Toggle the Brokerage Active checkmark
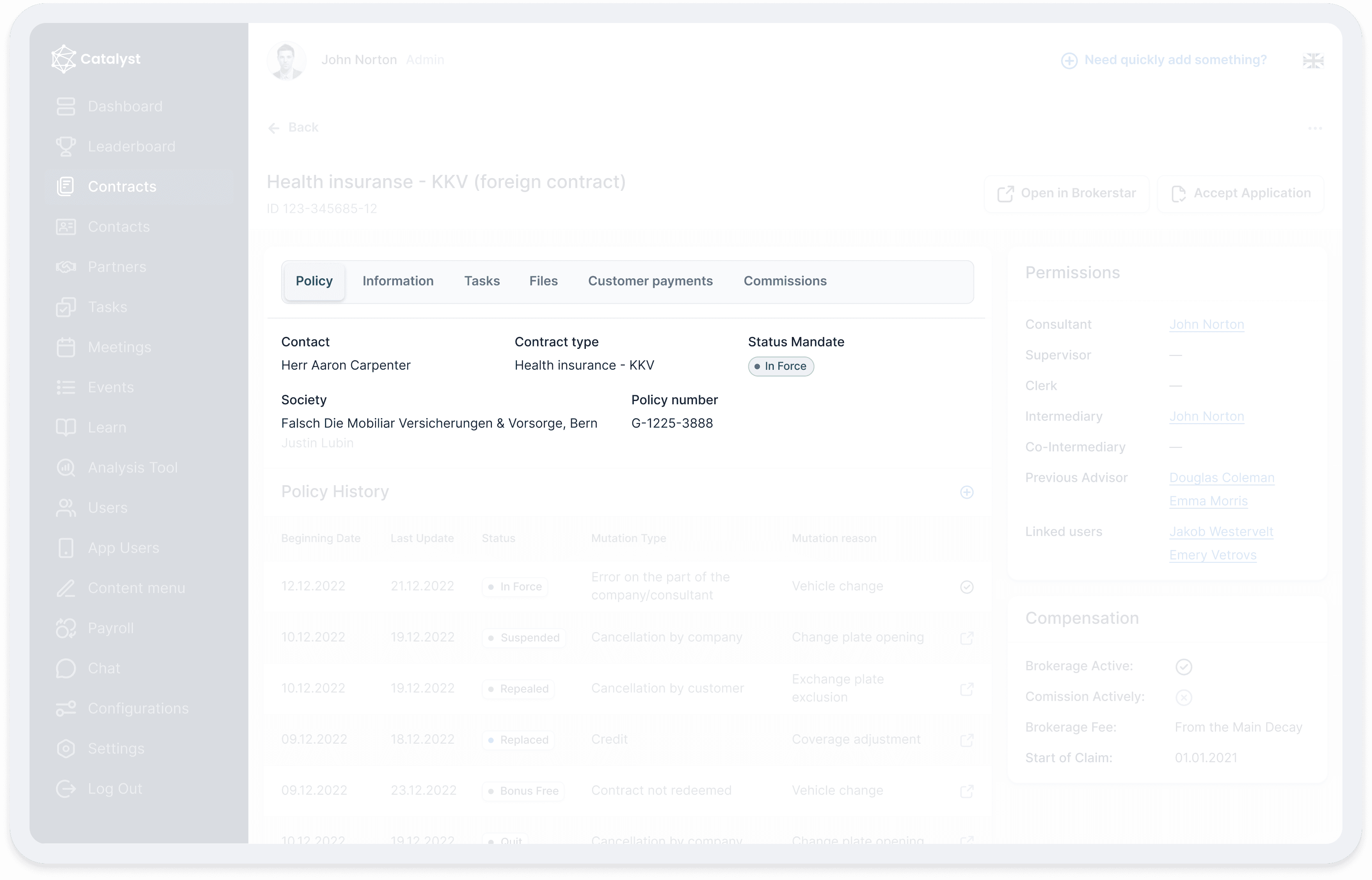Viewport: 1372px width, 880px height. [x=1184, y=667]
